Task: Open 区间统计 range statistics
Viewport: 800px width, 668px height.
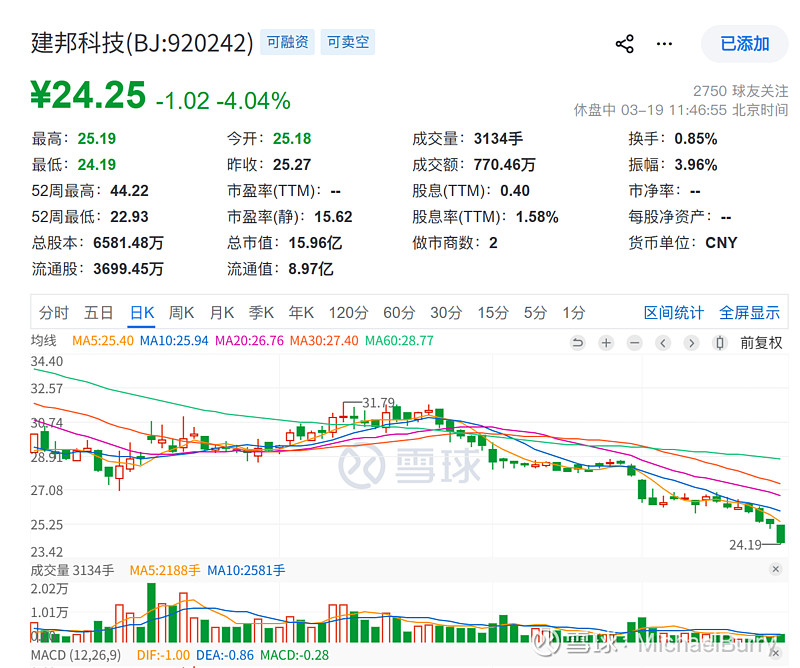Action: [x=673, y=312]
